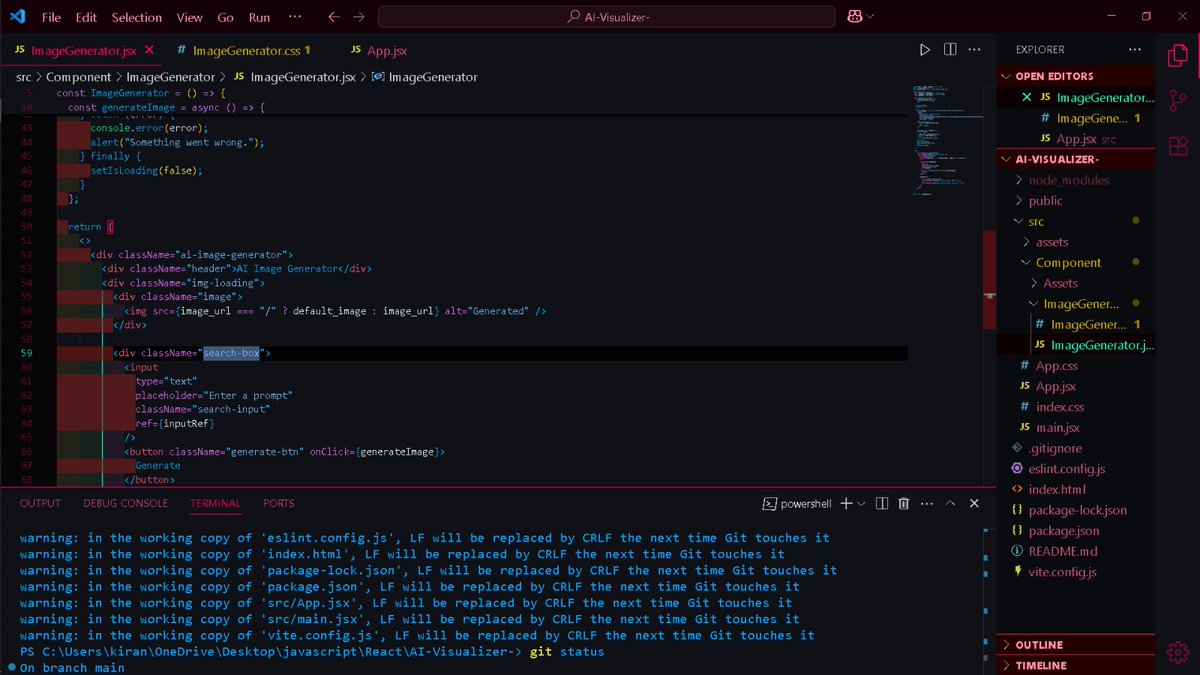Open the Edit menu
Screen dimensions: 1200x675
click(x=86, y=17)
